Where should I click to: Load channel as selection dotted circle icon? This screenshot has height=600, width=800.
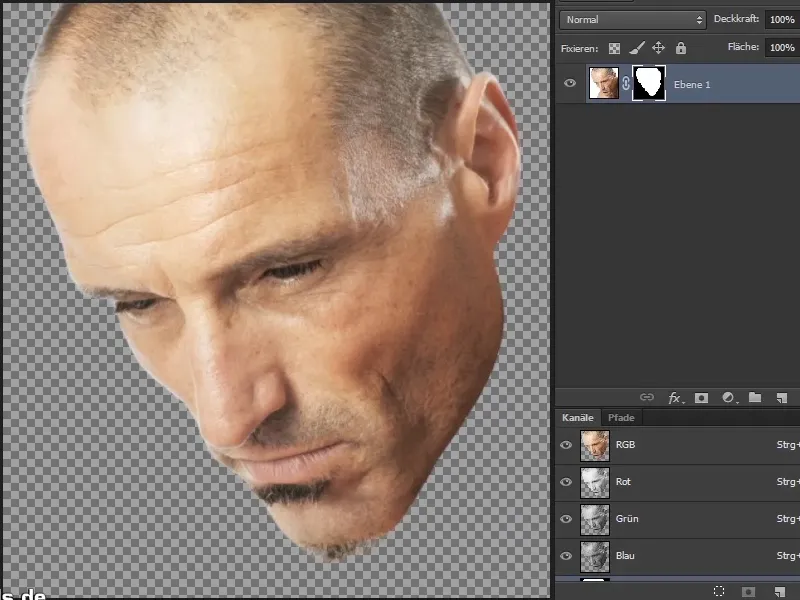pos(719,591)
